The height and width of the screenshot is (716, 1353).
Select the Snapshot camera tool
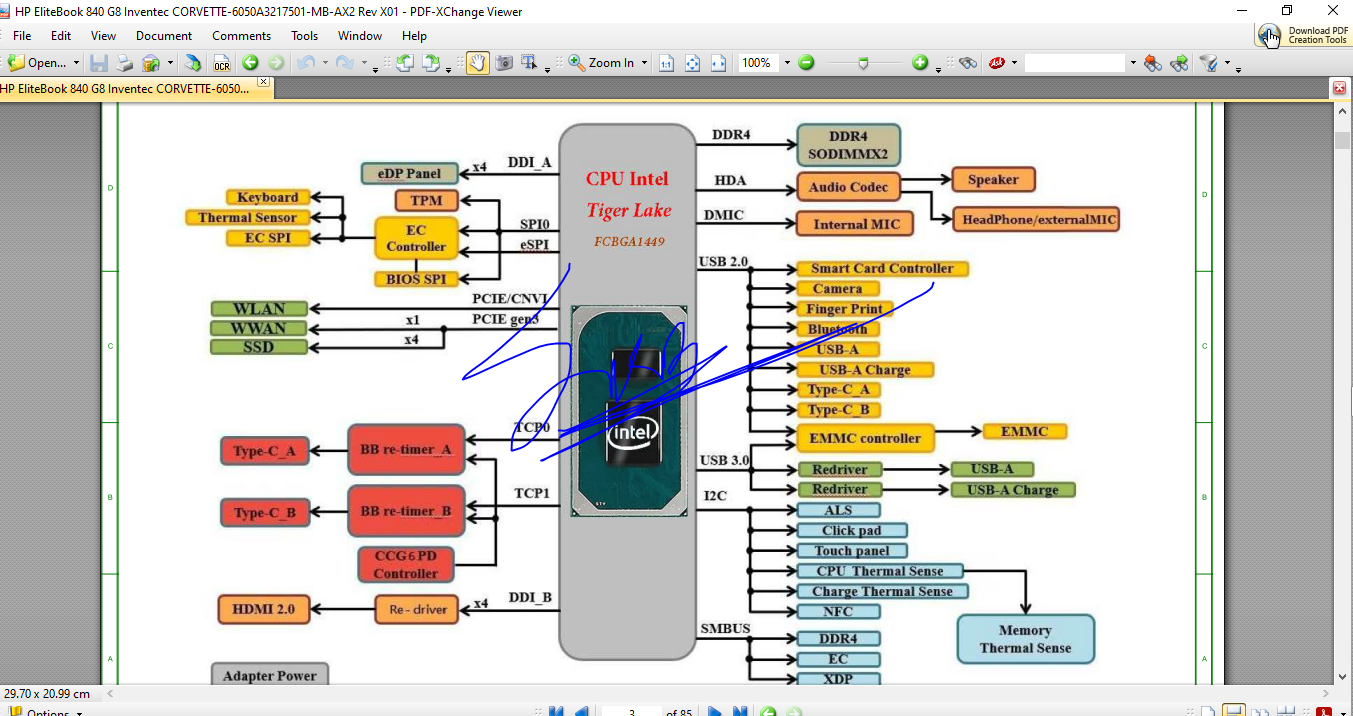pyautogui.click(x=504, y=62)
